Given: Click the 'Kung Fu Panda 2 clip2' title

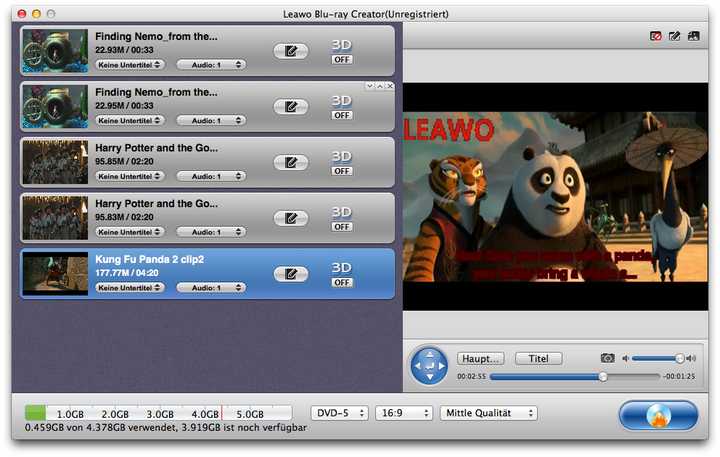Looking at the screenshot, I should point(150,260).
